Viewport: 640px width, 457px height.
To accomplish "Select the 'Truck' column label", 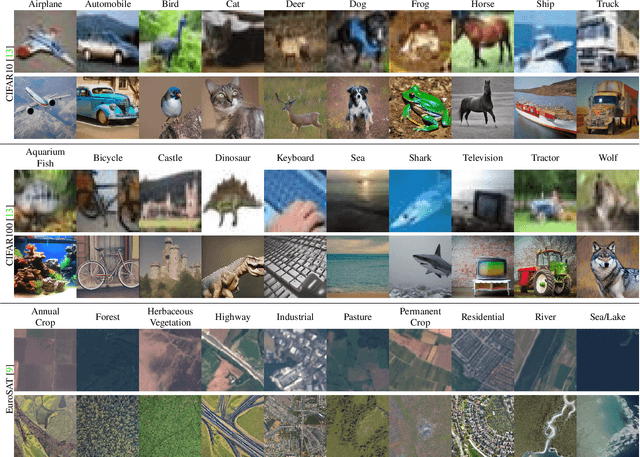I will (608, 4).
